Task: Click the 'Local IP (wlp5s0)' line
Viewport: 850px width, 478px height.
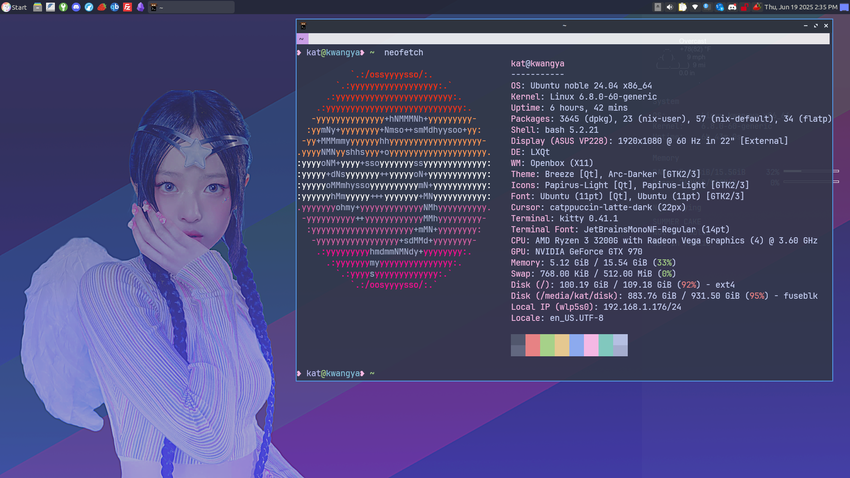Action: coord(596,307)
